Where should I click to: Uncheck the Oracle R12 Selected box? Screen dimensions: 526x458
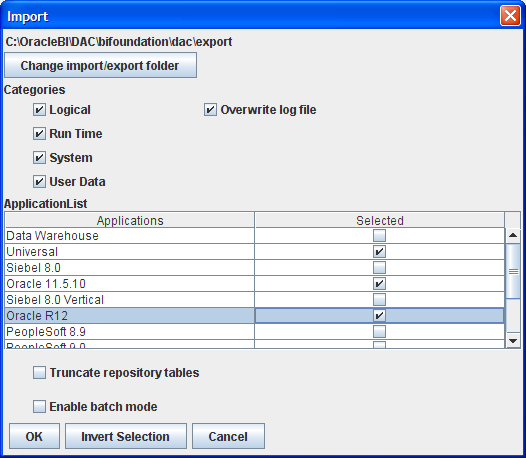[x=379, y=315]
